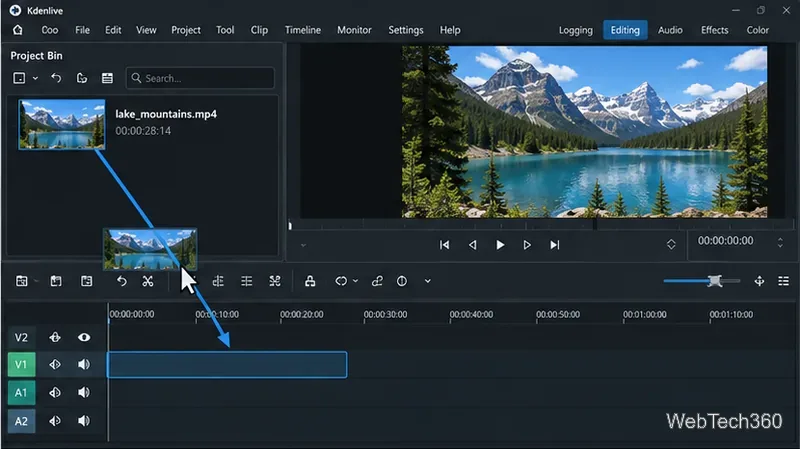This screenshot has height=449, width=800.
Task: Open the Project menu
Action: [186, 30]
